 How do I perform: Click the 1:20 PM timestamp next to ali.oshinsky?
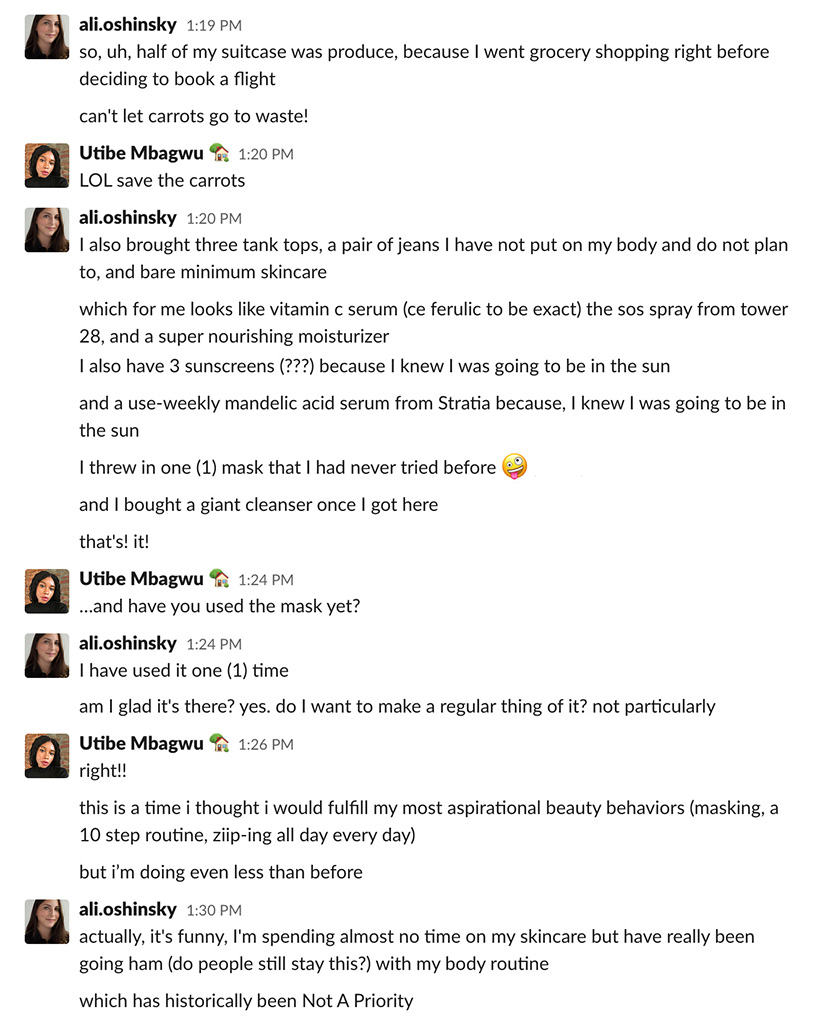[214, 218]
